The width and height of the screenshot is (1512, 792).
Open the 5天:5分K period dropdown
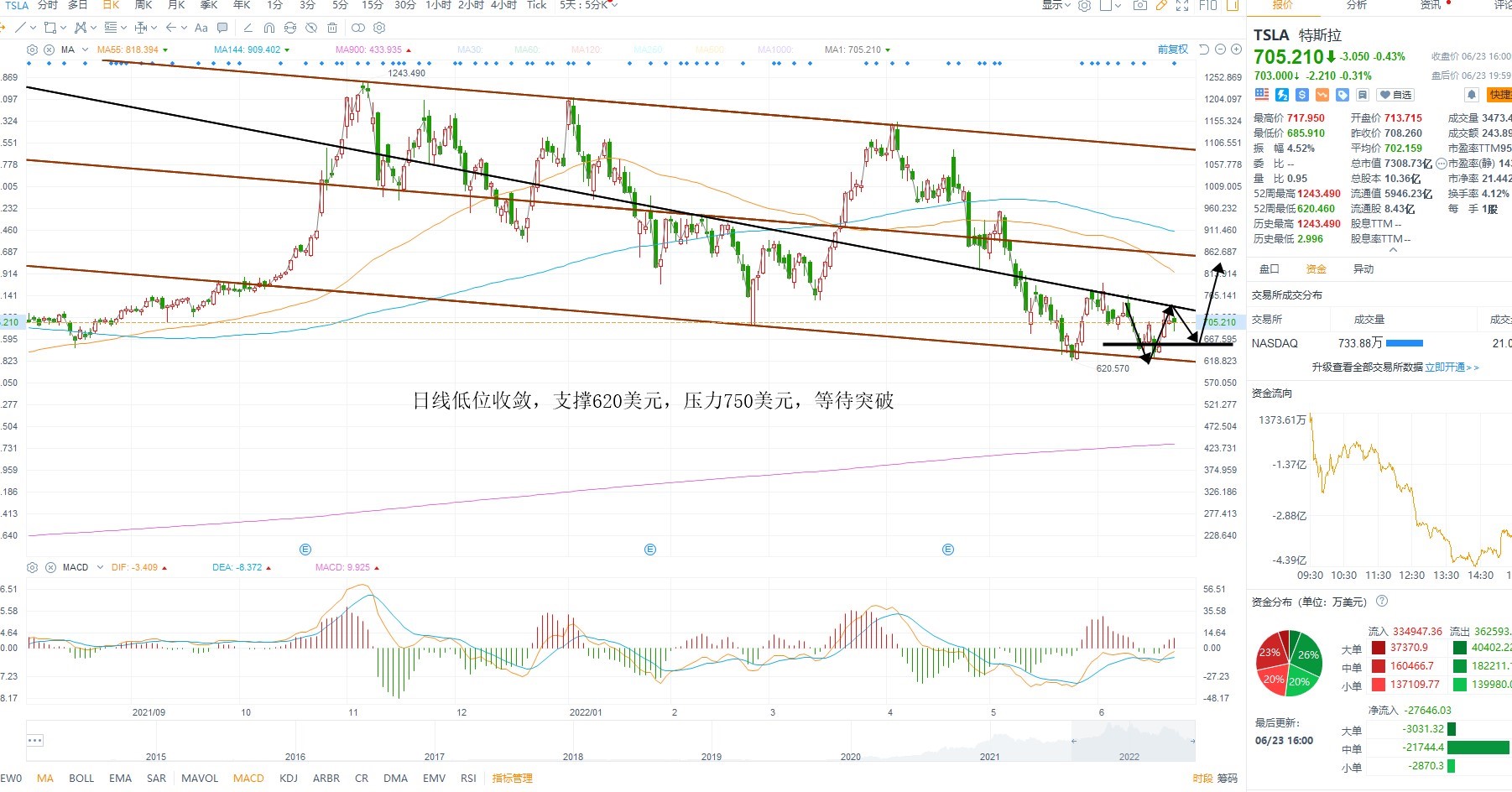[588, 5]
